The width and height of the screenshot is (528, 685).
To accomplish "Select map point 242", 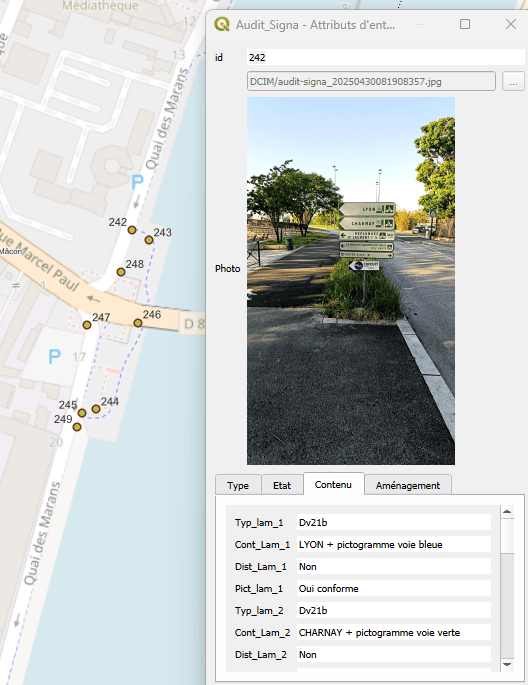I will [x=132, y=230].
